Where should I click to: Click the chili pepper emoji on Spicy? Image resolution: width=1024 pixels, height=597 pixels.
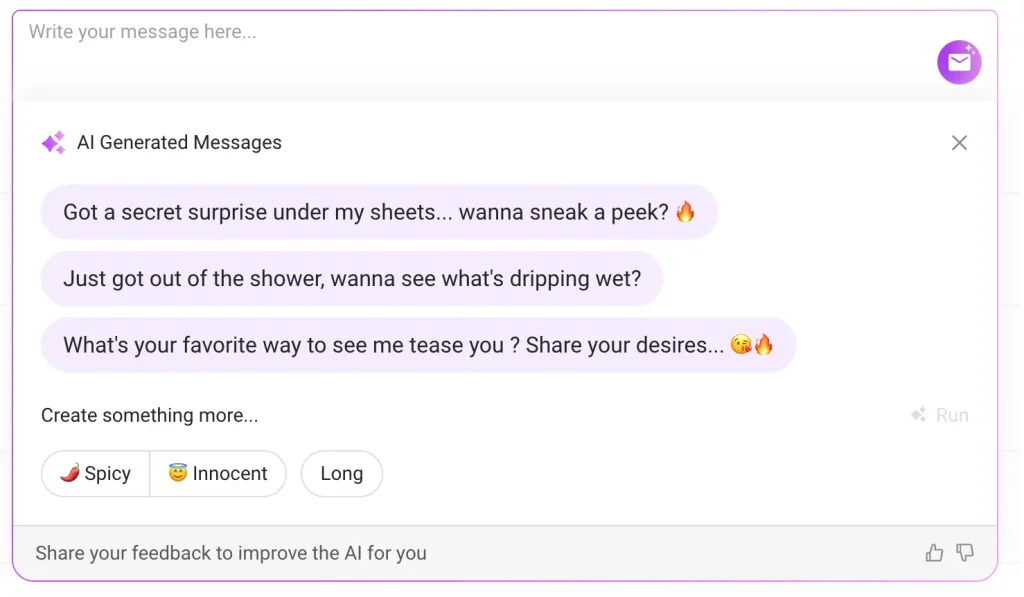pos(70,473)
